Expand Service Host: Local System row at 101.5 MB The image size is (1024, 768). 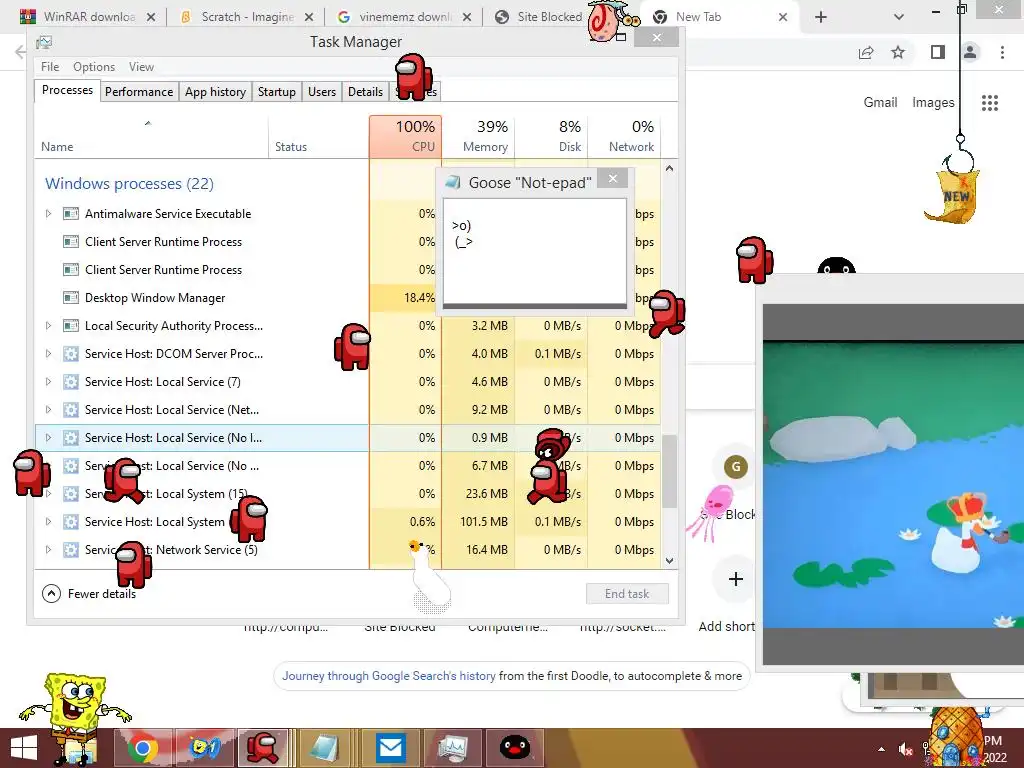48,522
